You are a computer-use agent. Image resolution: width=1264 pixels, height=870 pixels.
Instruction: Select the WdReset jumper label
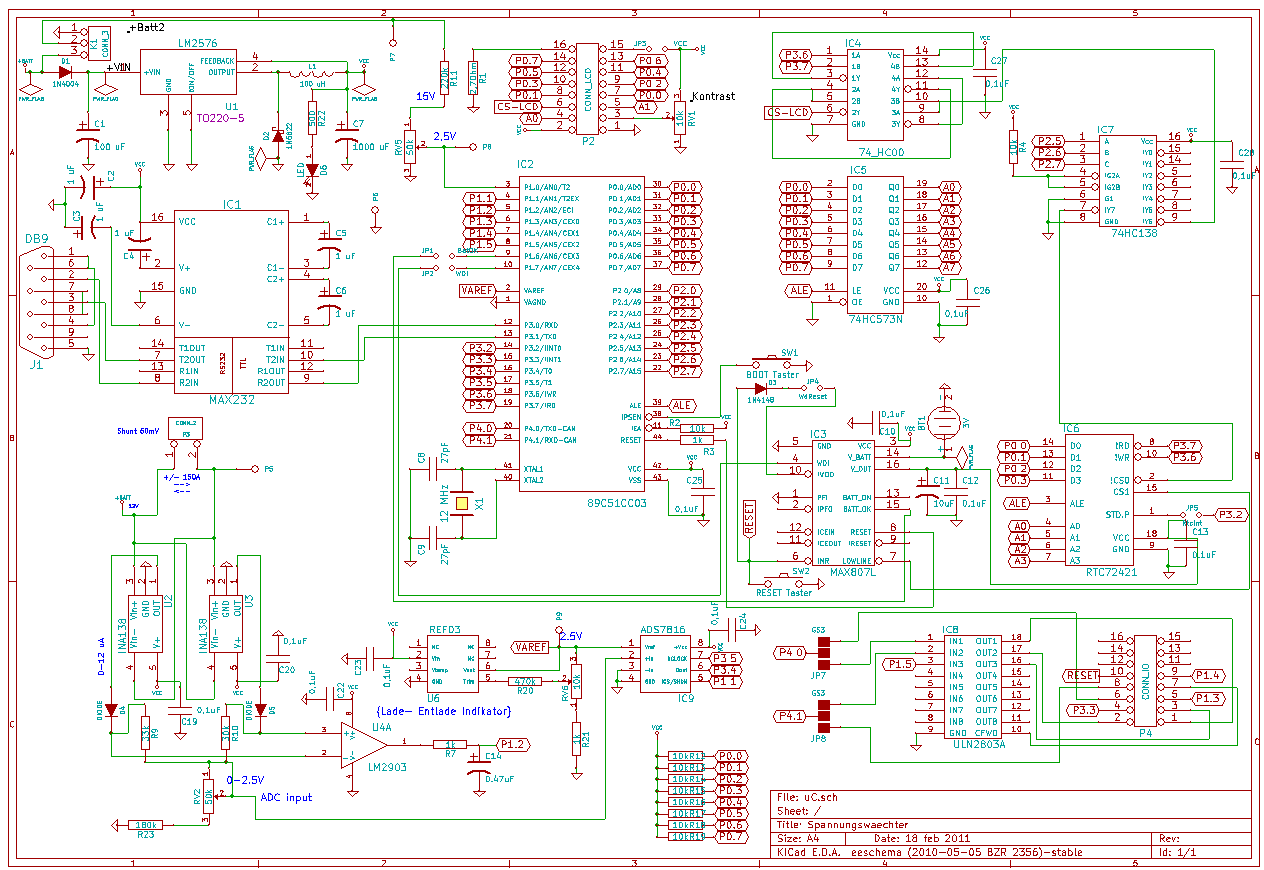click(812, 397)
